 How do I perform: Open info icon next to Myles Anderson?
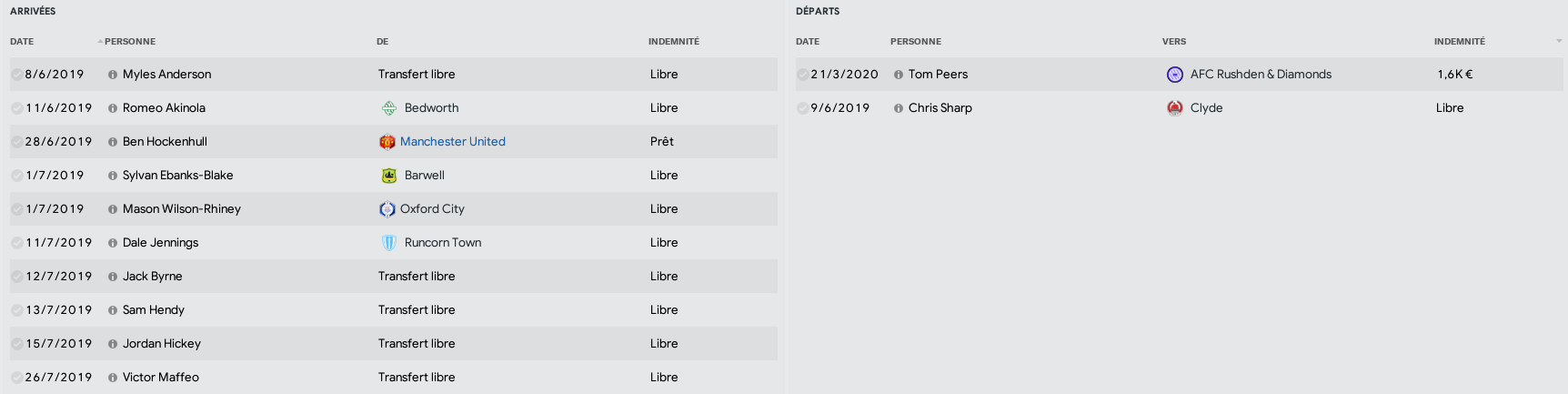point(113,75)
